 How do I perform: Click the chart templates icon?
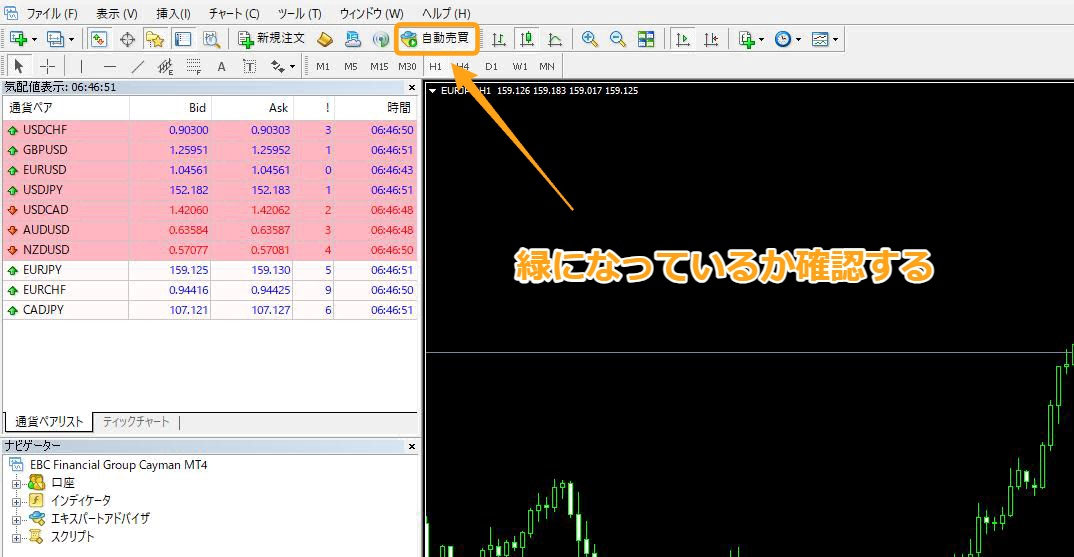pos(820,39)
